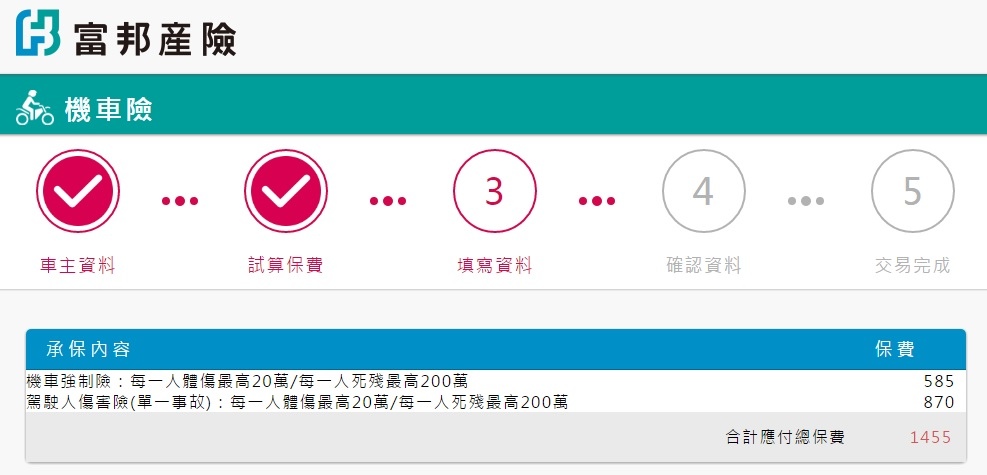Go to step one checkmark circle

(x=77, y=191)
